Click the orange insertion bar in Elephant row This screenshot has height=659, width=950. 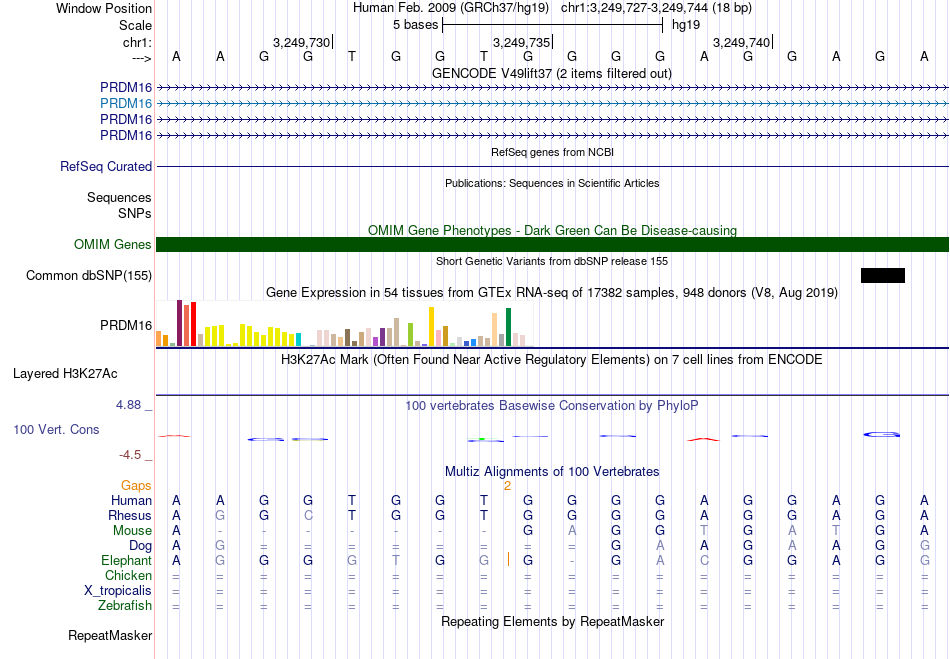point(508,560)
